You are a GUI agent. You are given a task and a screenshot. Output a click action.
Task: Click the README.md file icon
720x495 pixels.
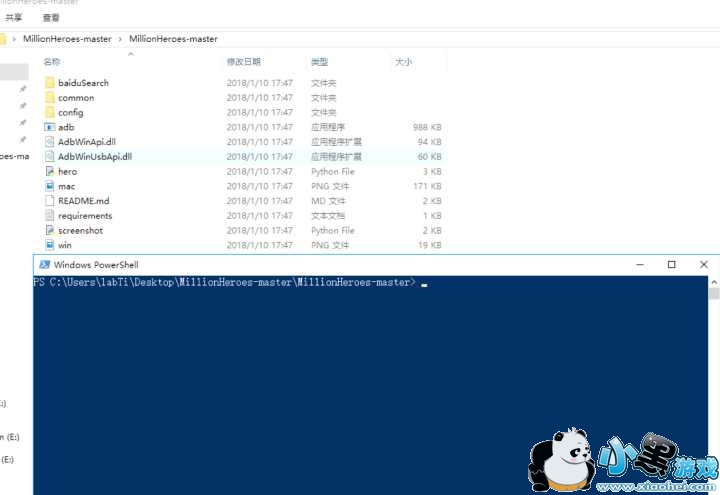pos(50,201)
